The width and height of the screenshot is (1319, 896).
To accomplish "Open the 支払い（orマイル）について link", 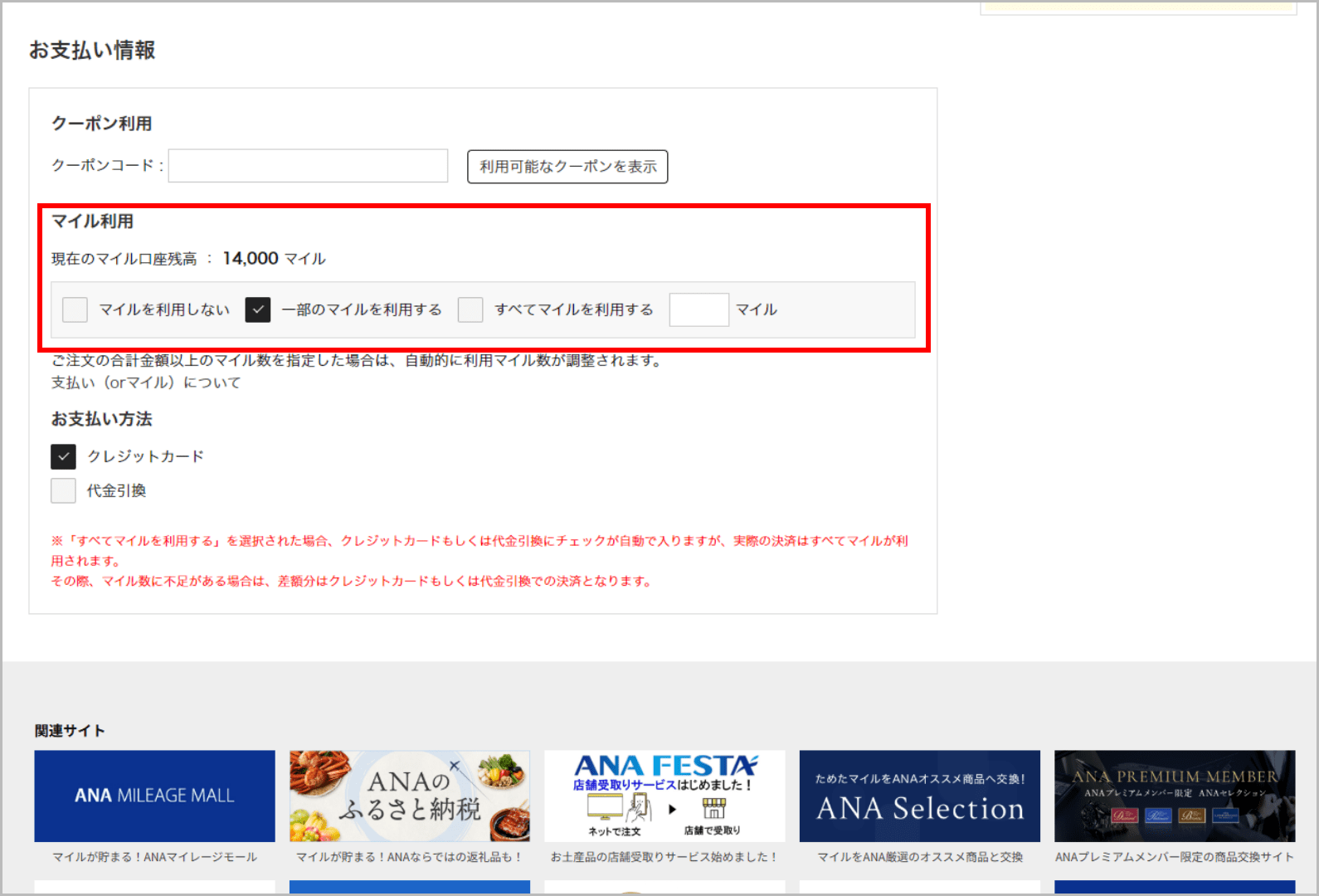I will 146,382.
